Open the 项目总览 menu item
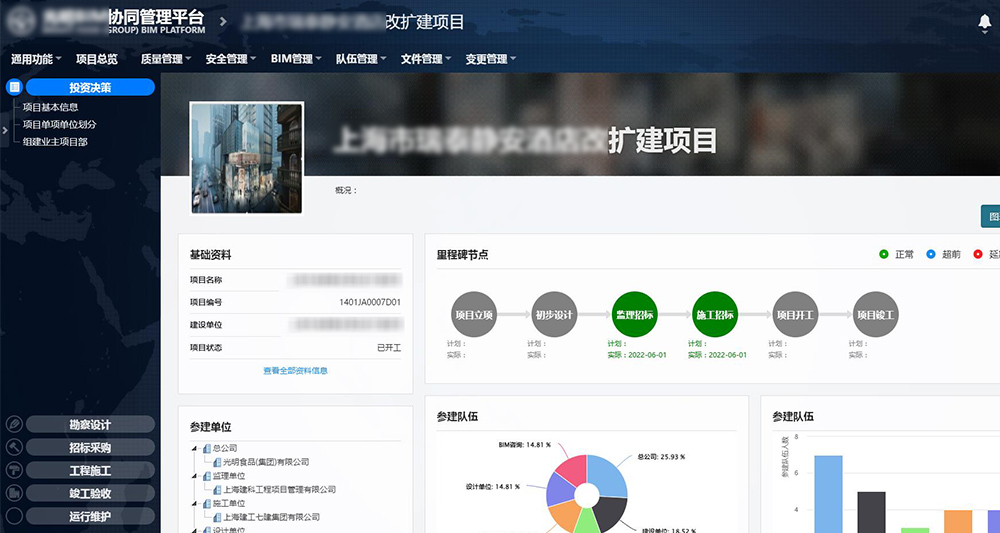This screenshot has height=533, width=1000. point(97,59)
